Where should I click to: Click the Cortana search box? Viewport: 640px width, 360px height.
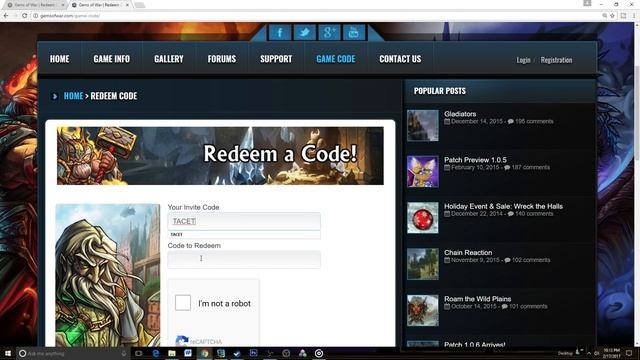pos(73,353)
